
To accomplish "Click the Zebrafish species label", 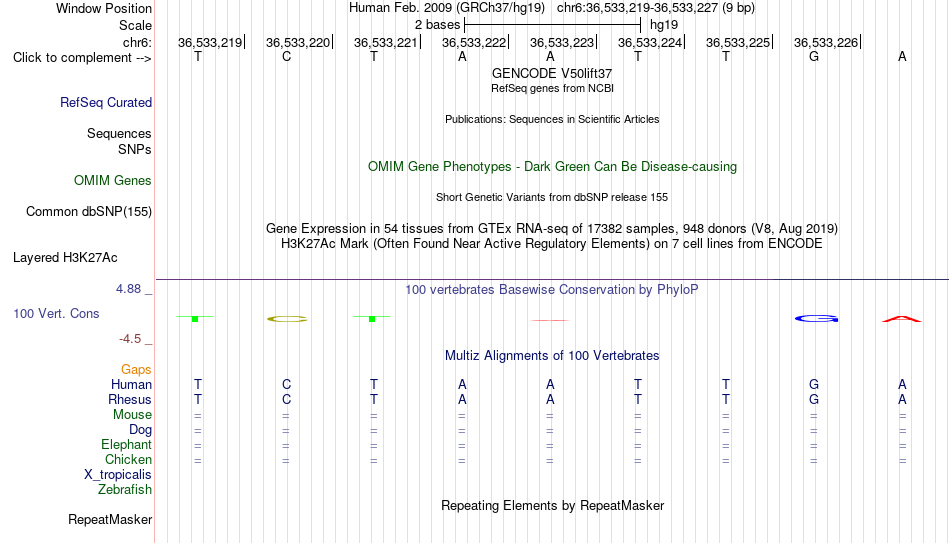I will pyautogui.click(x=125, y=490).
